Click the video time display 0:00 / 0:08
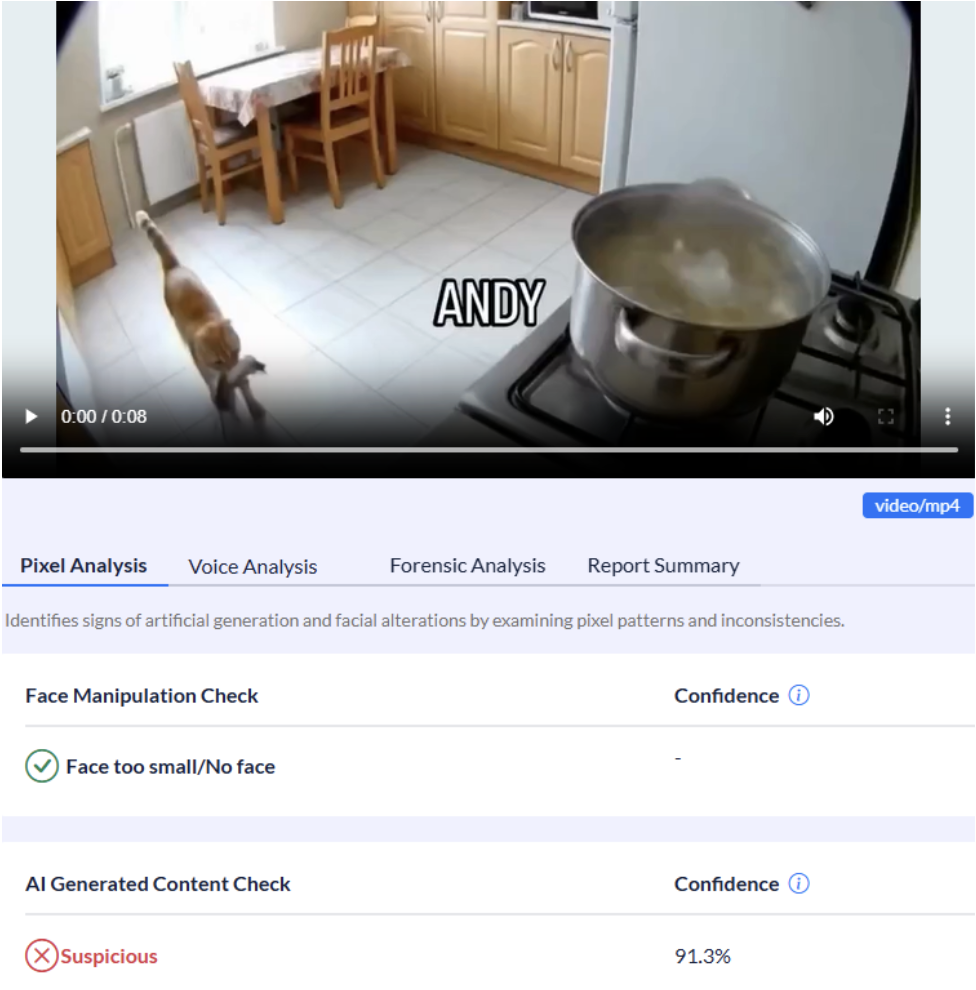Image resolution: width=976 pixels, height=990 pixels. coord(104,417)
